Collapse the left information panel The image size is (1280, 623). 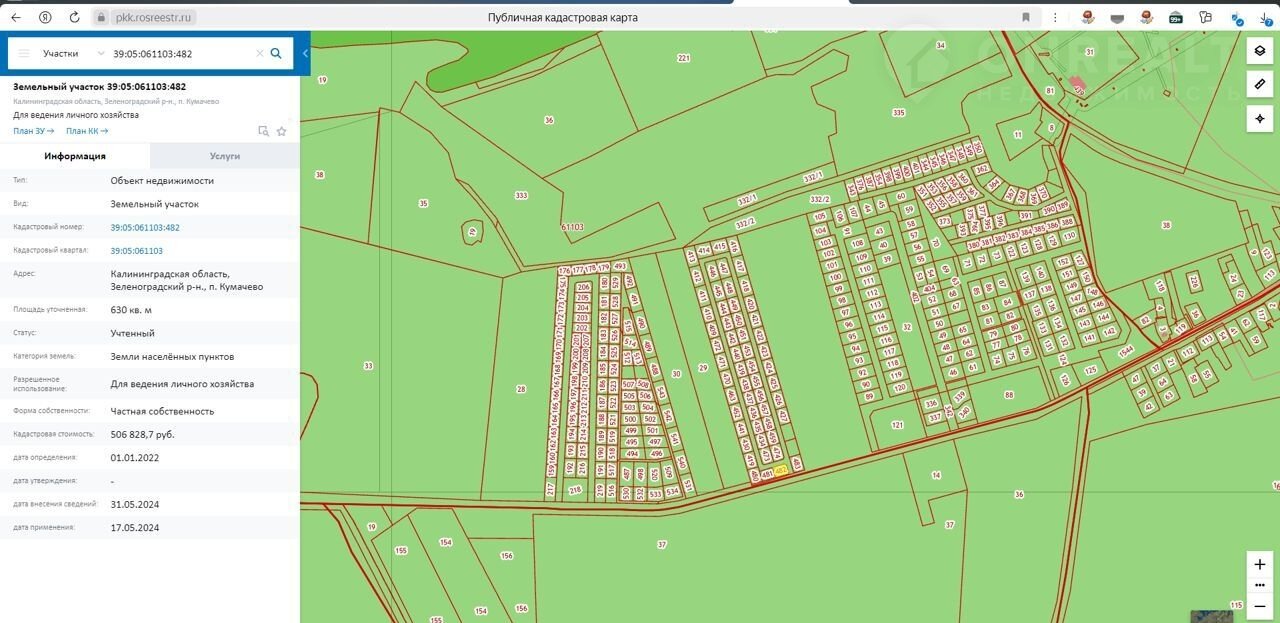coord(305,53)
